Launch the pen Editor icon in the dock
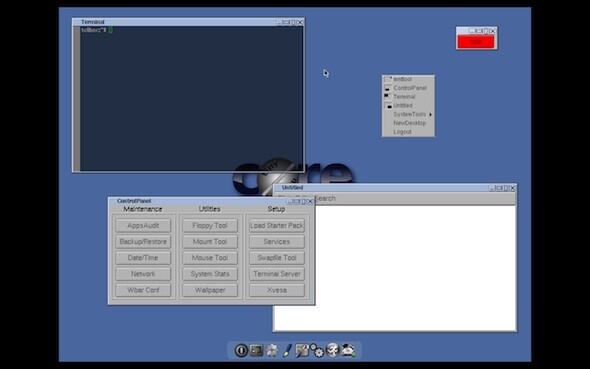The image size is (590, 369). pos(287,350)
